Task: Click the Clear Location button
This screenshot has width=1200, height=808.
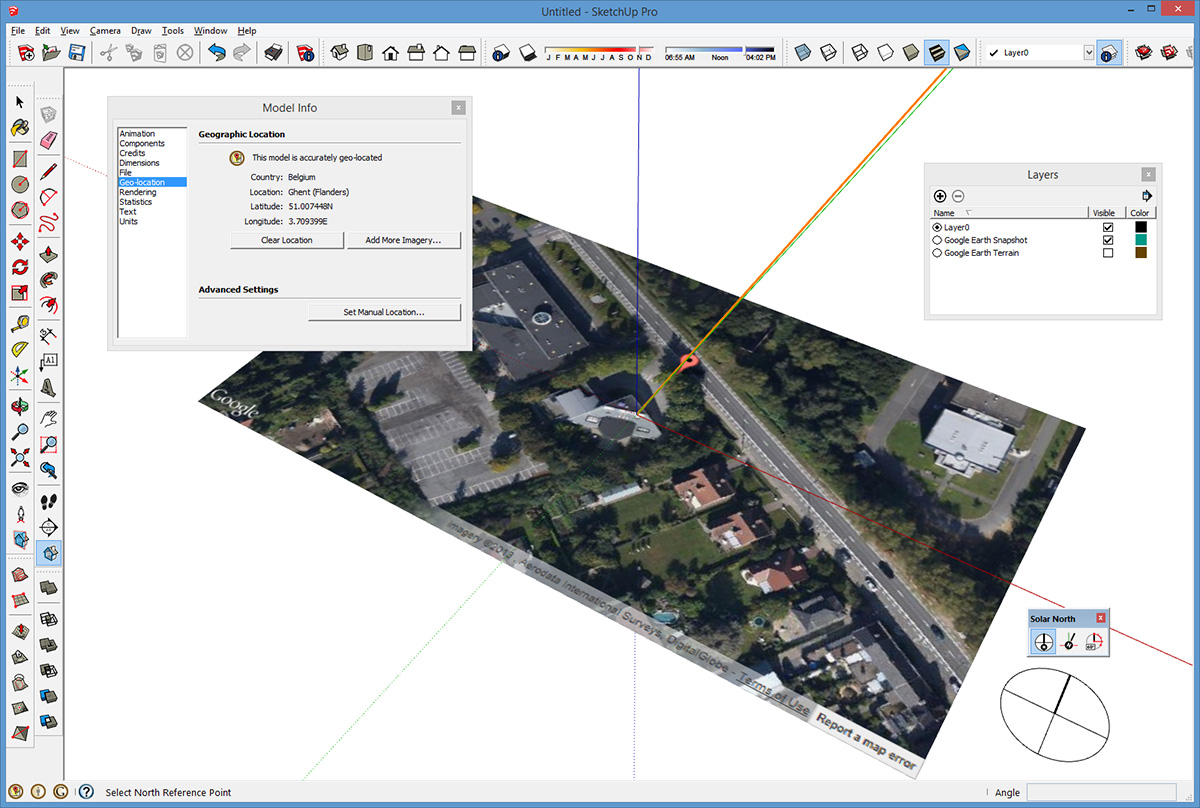Action: point(287,240)
